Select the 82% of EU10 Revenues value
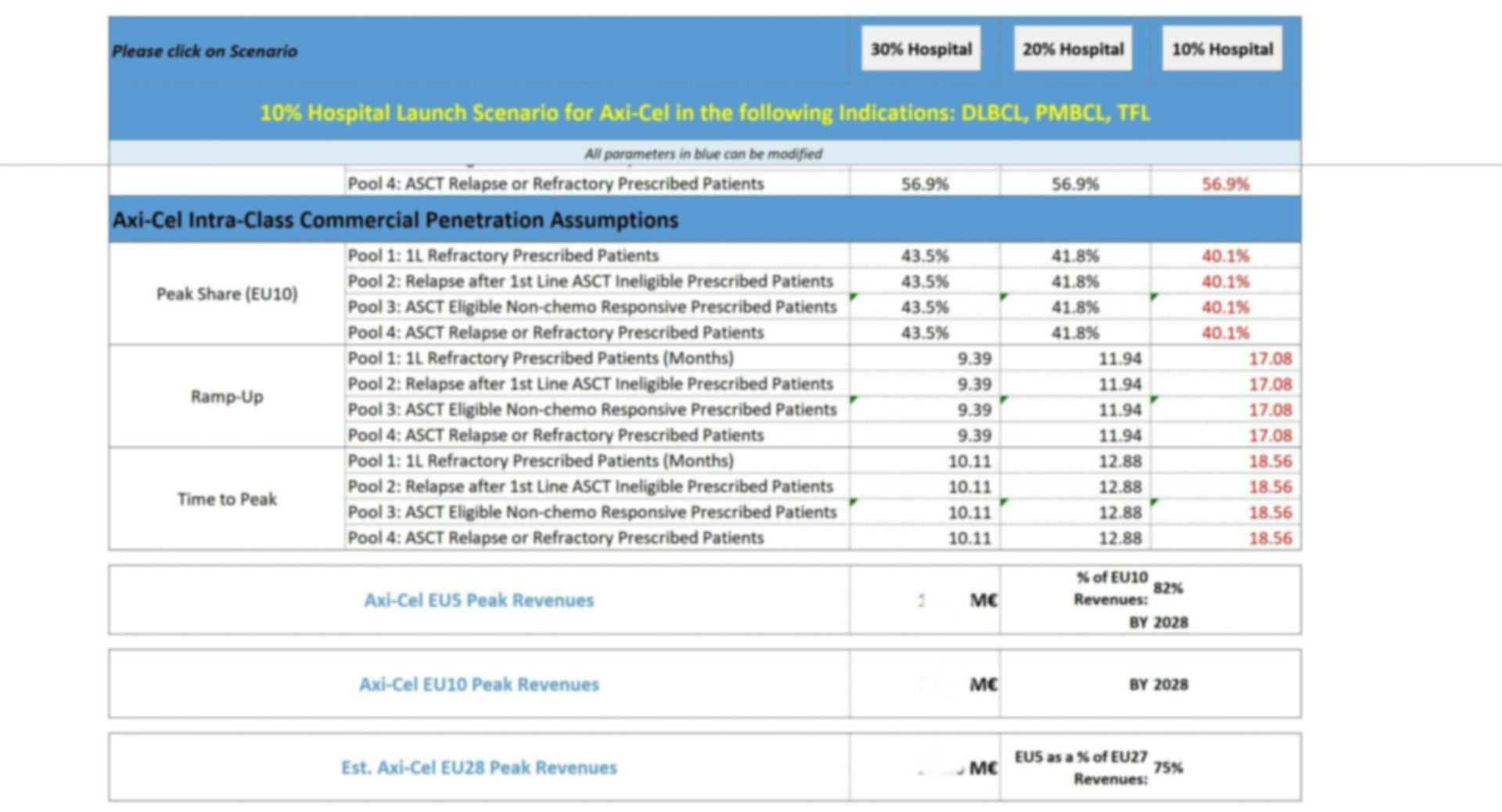The height and width of the screenshot is (812, 1502). pyautogui.click(x=1168, y=588)
